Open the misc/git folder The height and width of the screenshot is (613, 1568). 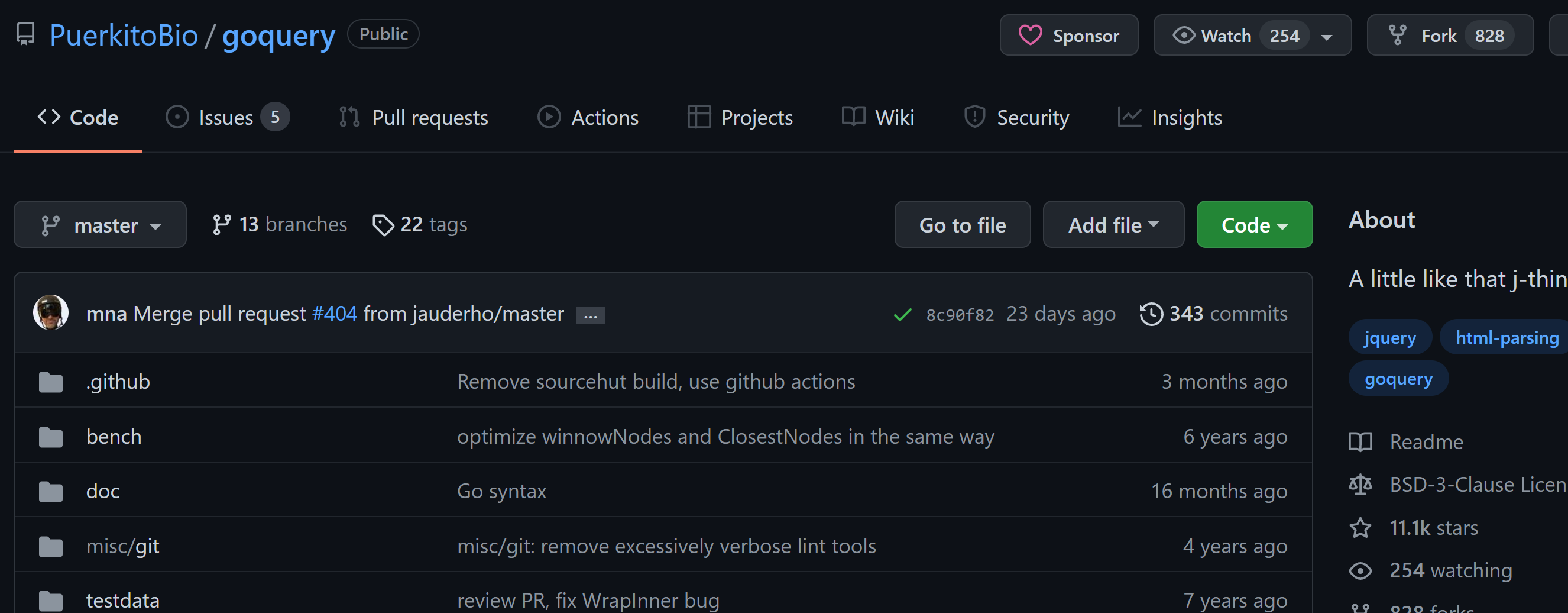(123, 546)
